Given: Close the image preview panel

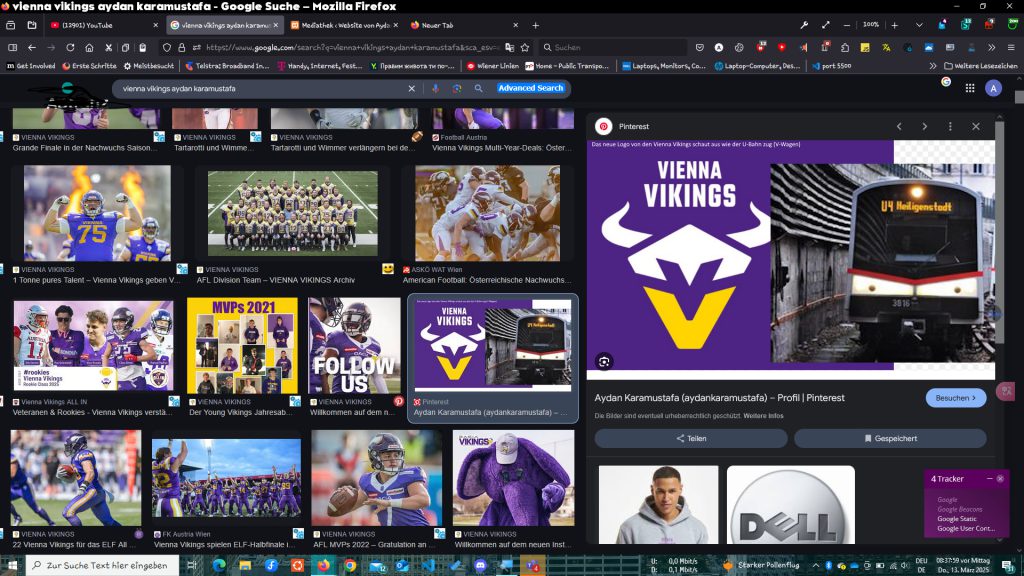Looking at the screenshot, I should pyautogui.click(x=976, y=127).
